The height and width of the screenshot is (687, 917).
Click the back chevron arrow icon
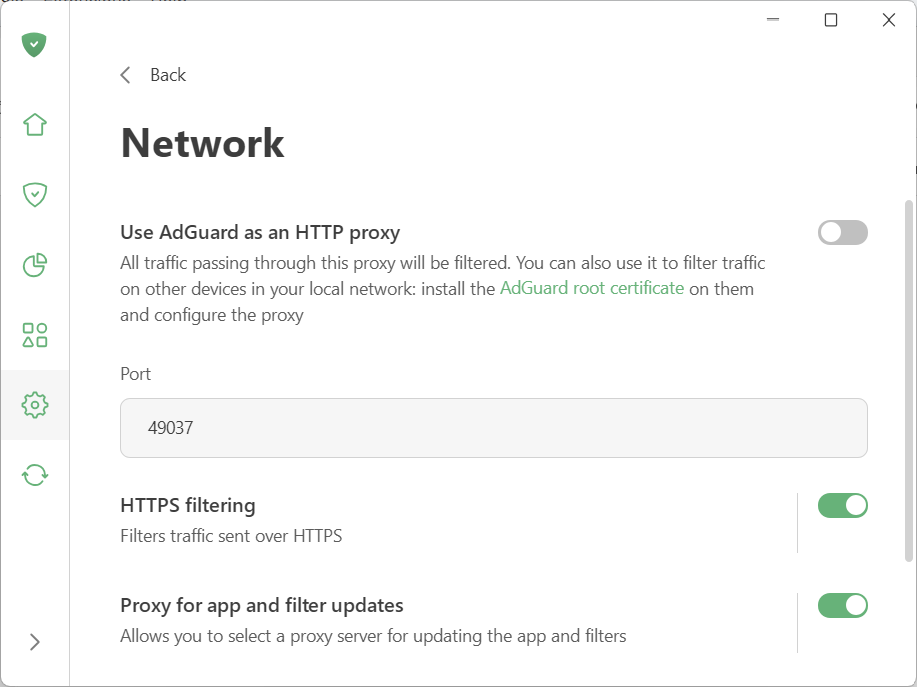click(124, 74)
